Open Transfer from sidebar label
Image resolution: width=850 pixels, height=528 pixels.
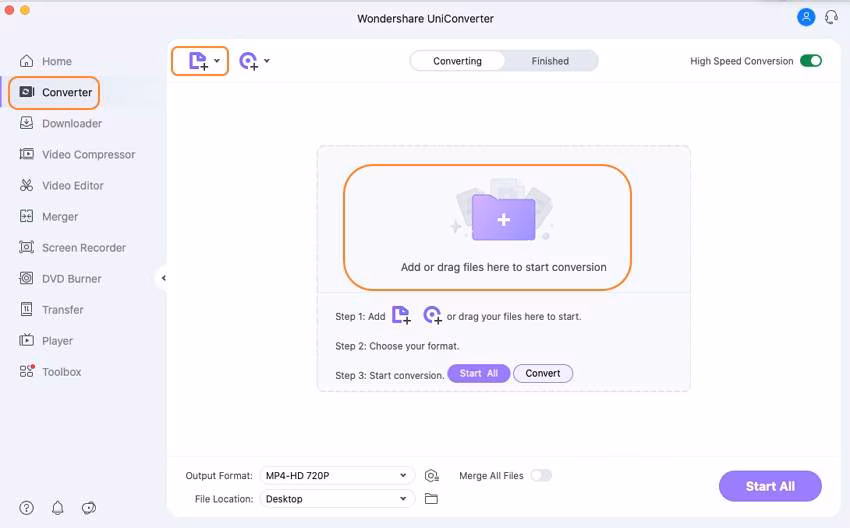click(x=63, y=310)
